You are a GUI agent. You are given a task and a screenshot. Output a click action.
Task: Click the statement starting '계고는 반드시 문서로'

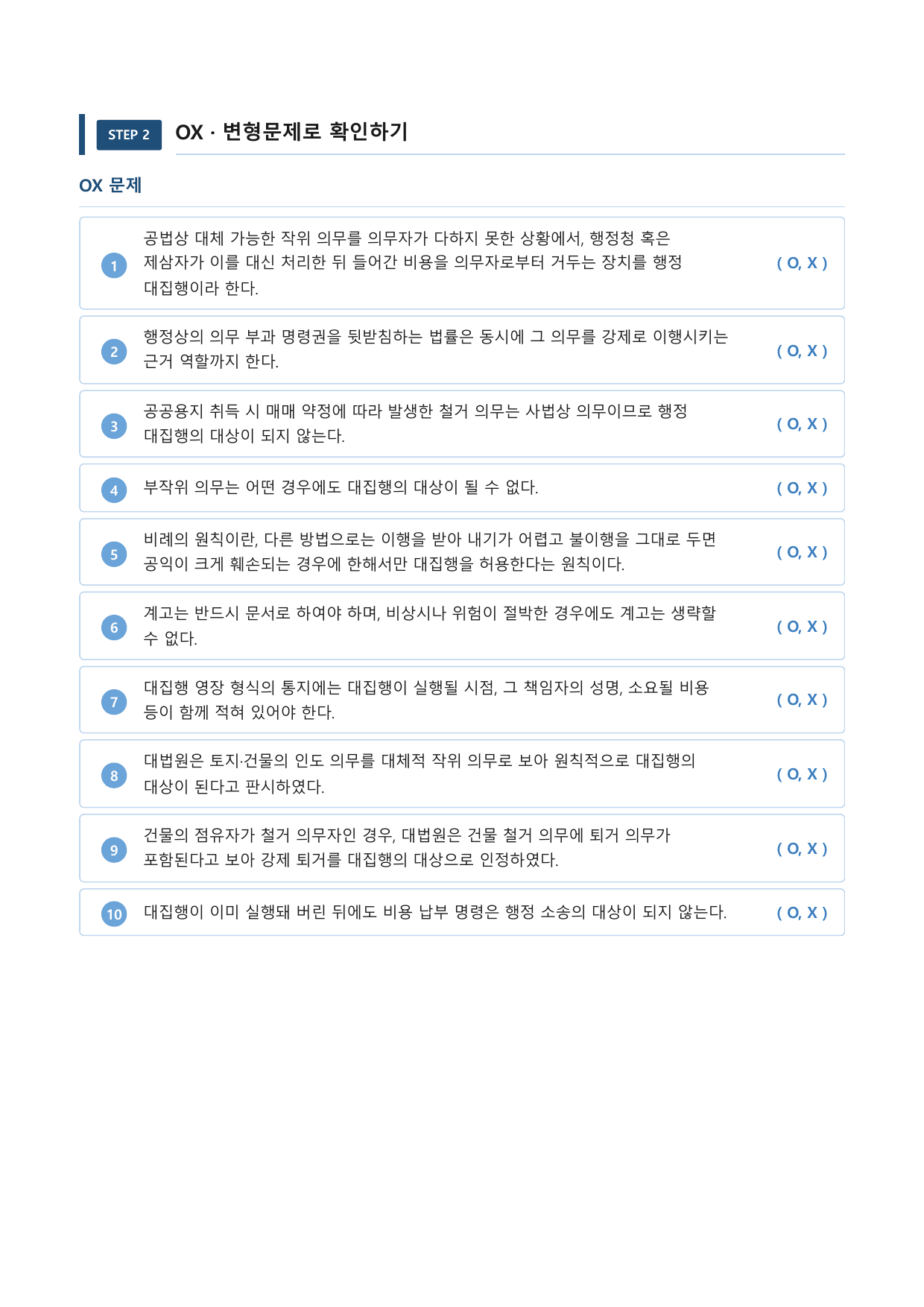[x=430, y=626]
